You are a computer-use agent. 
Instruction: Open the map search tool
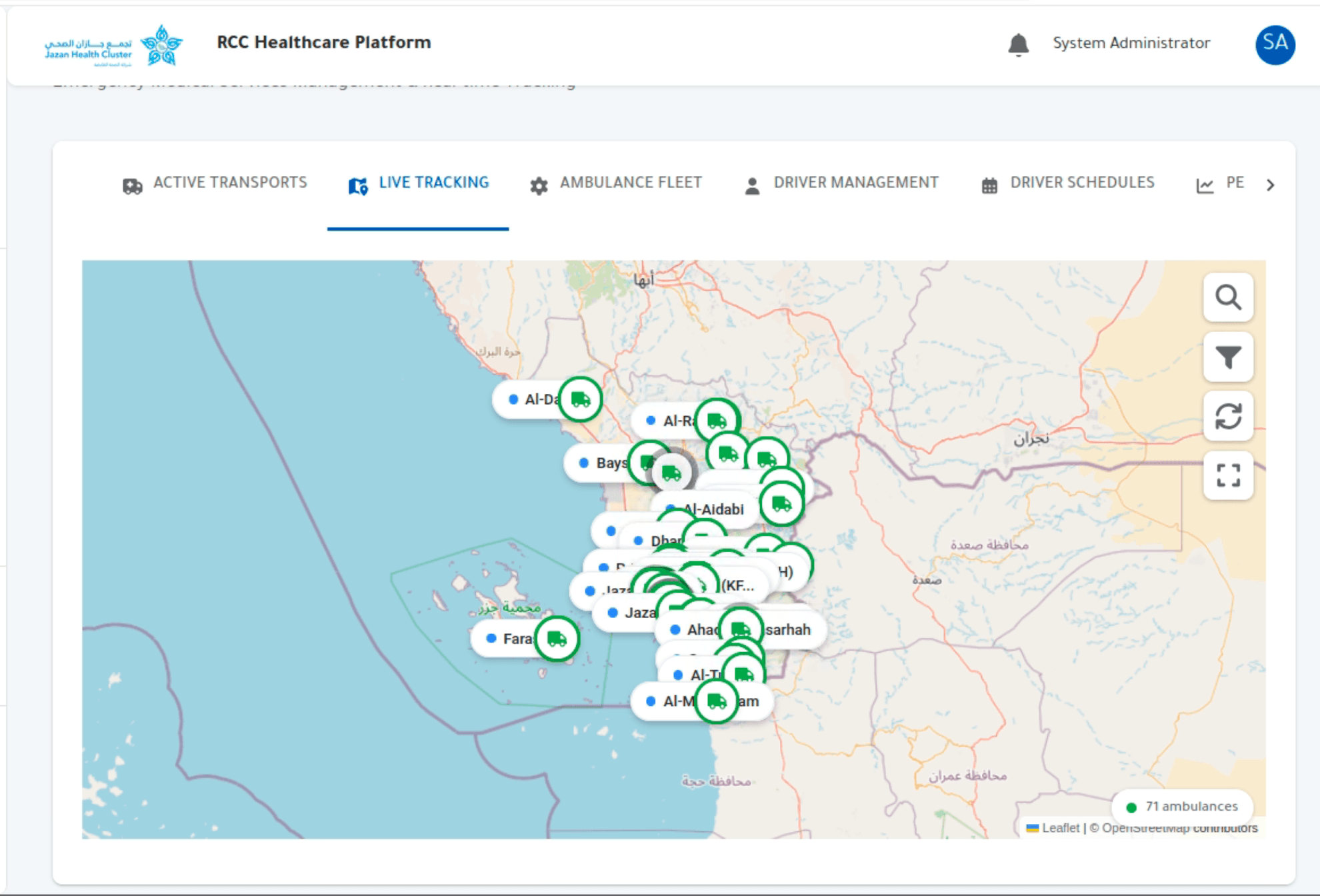point(1229,298)
